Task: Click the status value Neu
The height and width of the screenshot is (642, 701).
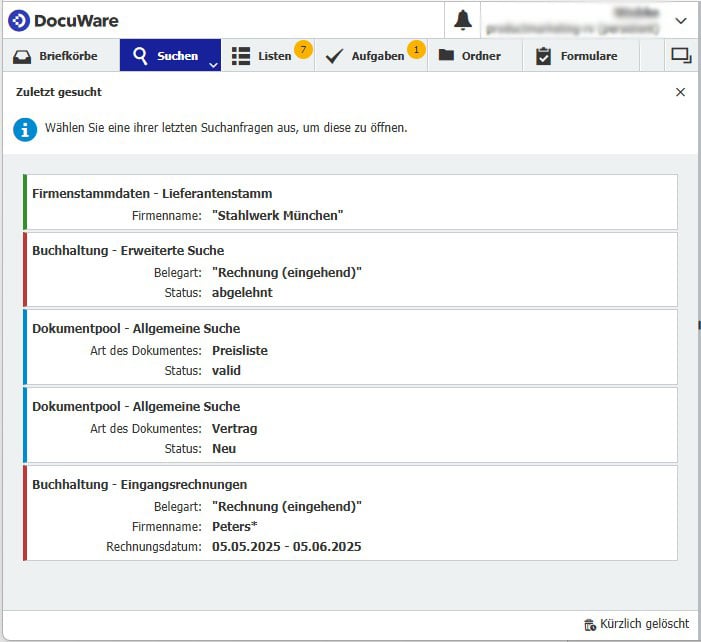Action: click(224, 448)
